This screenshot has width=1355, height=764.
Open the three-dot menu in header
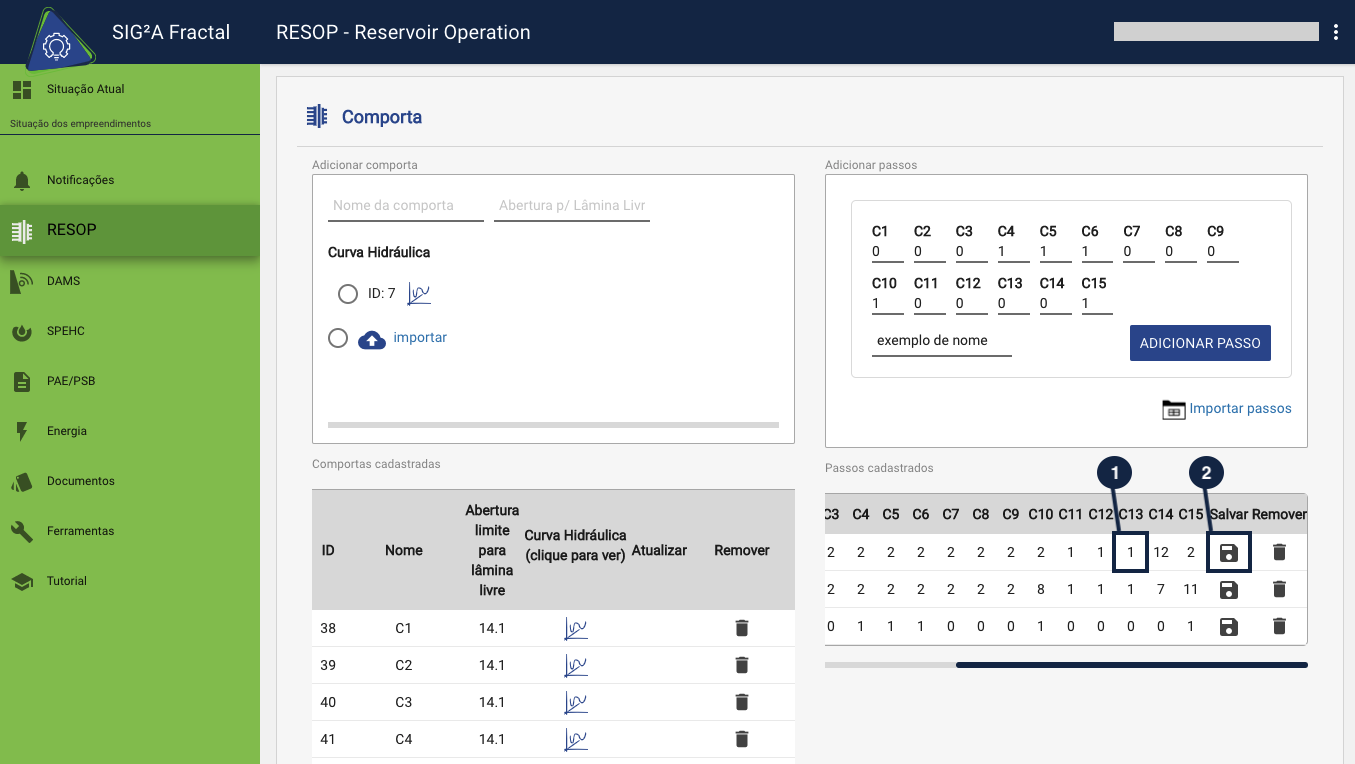1336,32
